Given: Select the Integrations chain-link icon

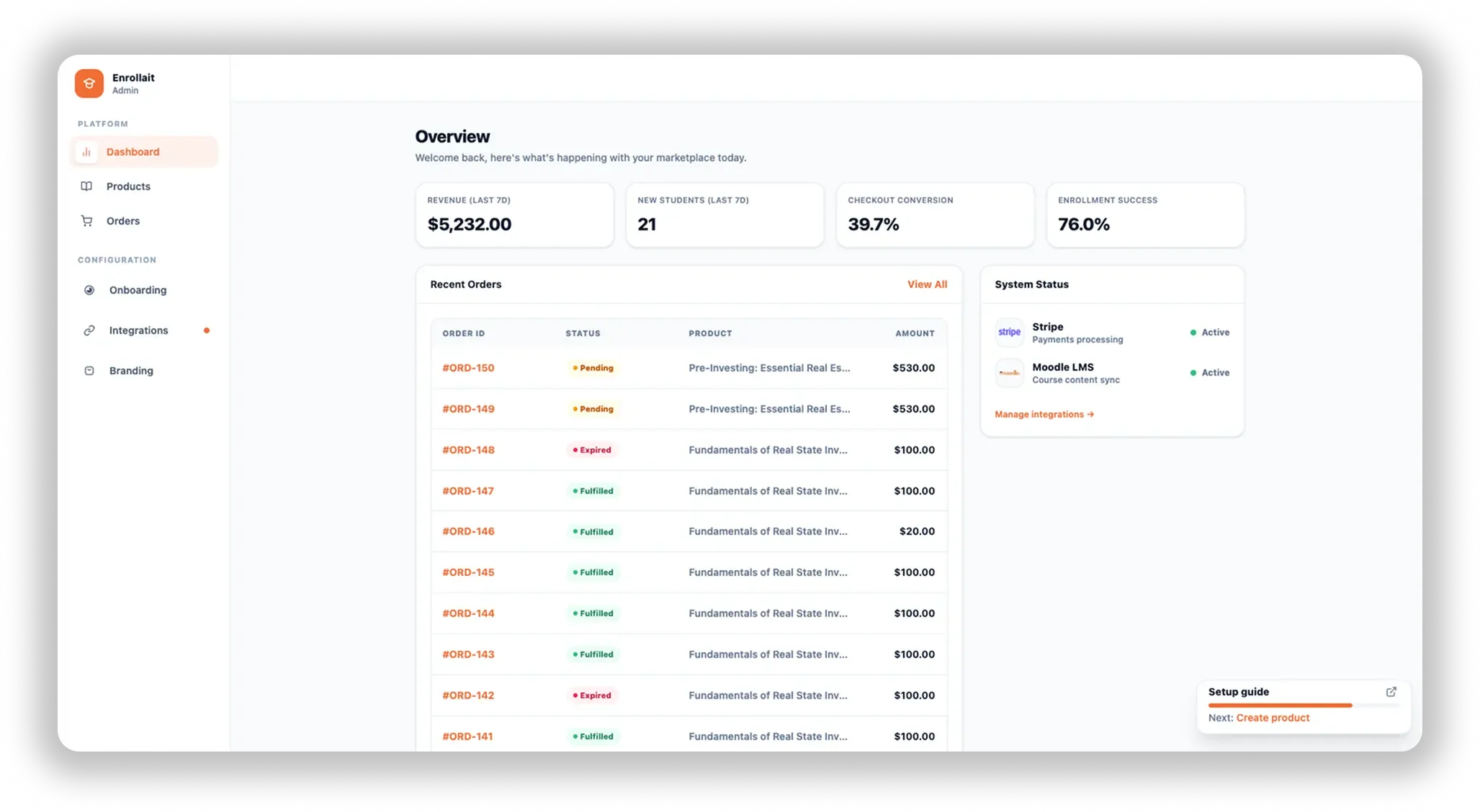Looking at the screenshot, I should click(89, 330).
